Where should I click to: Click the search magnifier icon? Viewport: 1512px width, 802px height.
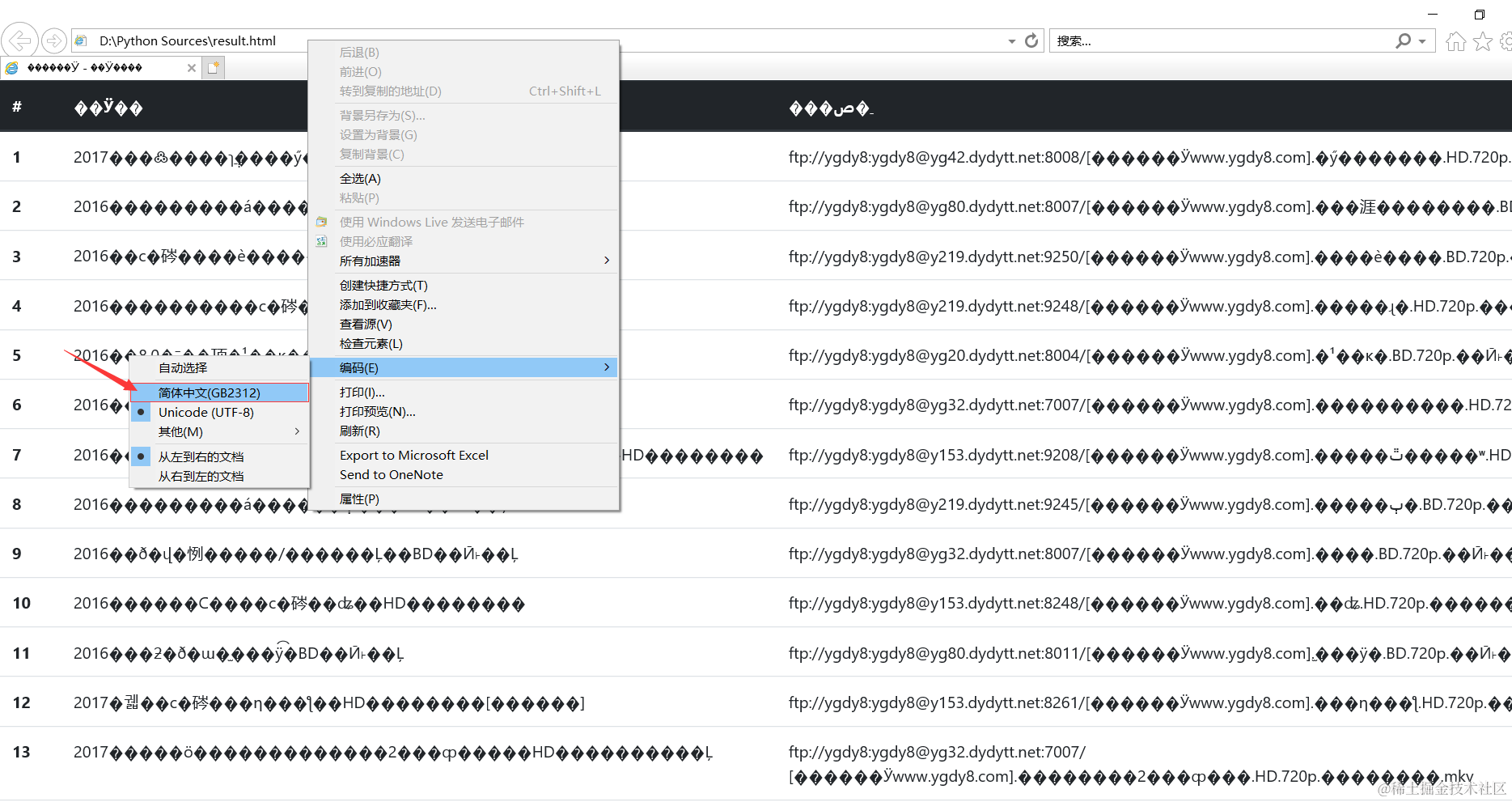tap(1403, 40)
